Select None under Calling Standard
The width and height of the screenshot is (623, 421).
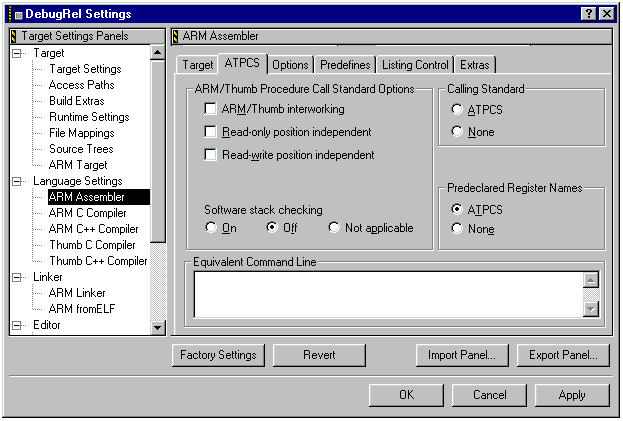(x=457, y=132)
